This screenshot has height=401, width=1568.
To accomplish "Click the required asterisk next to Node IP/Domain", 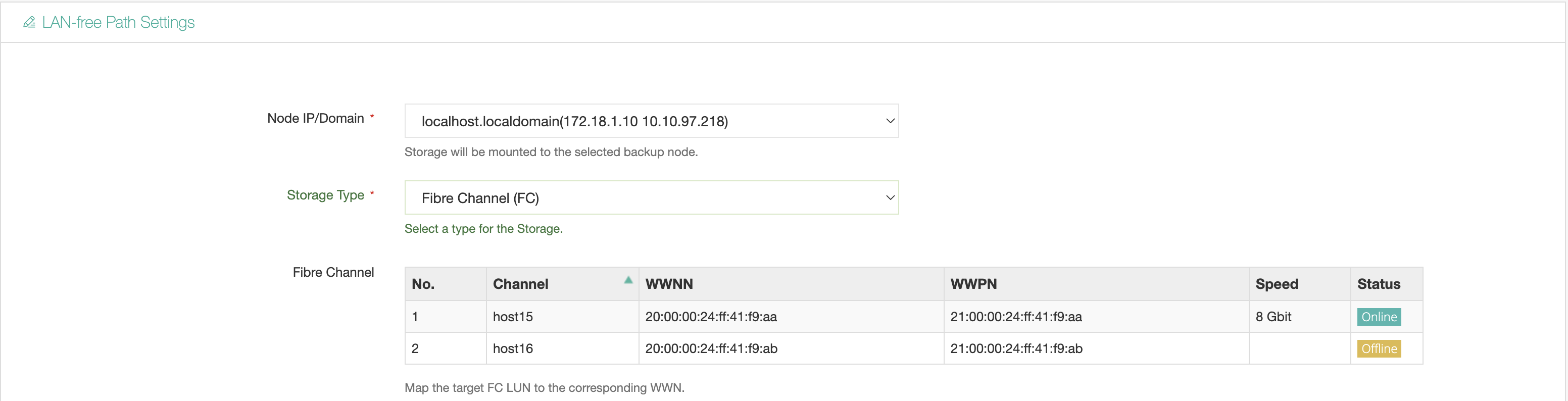I will coord(372,115).
